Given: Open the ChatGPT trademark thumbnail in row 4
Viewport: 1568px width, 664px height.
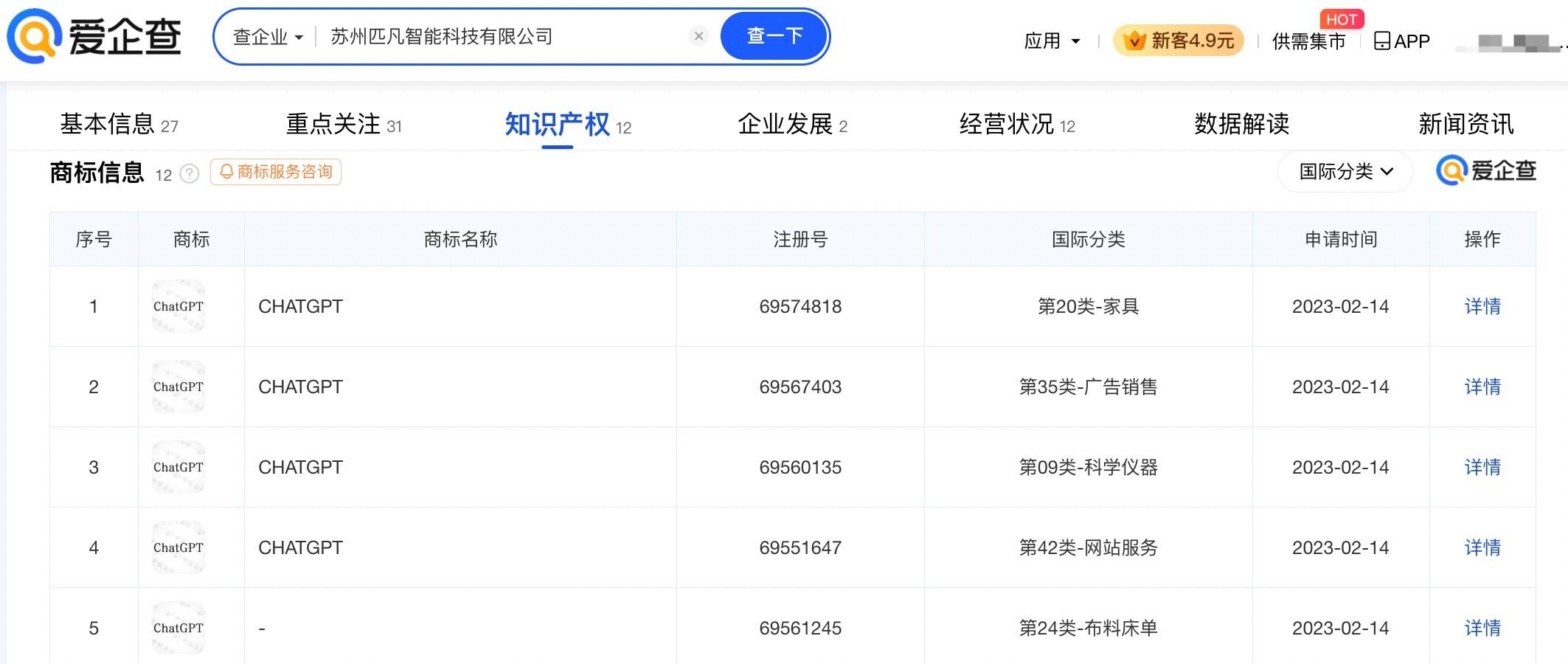Looking at the screenshot, I should (178, 547).
